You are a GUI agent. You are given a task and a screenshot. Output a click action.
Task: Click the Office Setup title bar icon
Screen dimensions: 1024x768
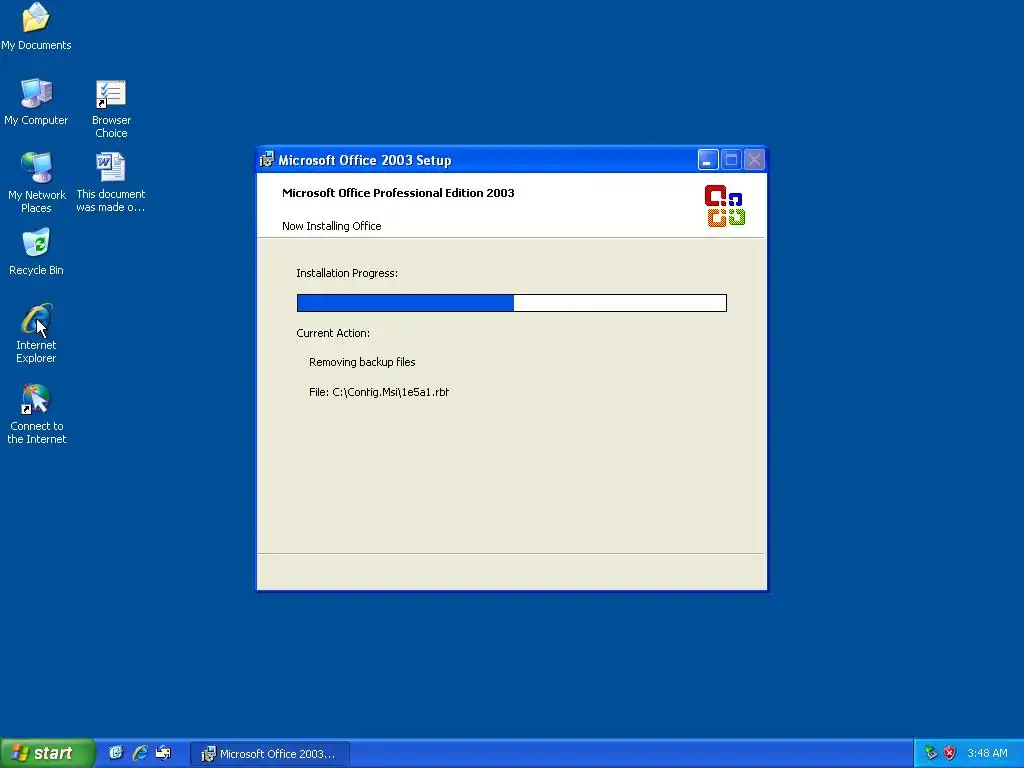tap(266, 159)
